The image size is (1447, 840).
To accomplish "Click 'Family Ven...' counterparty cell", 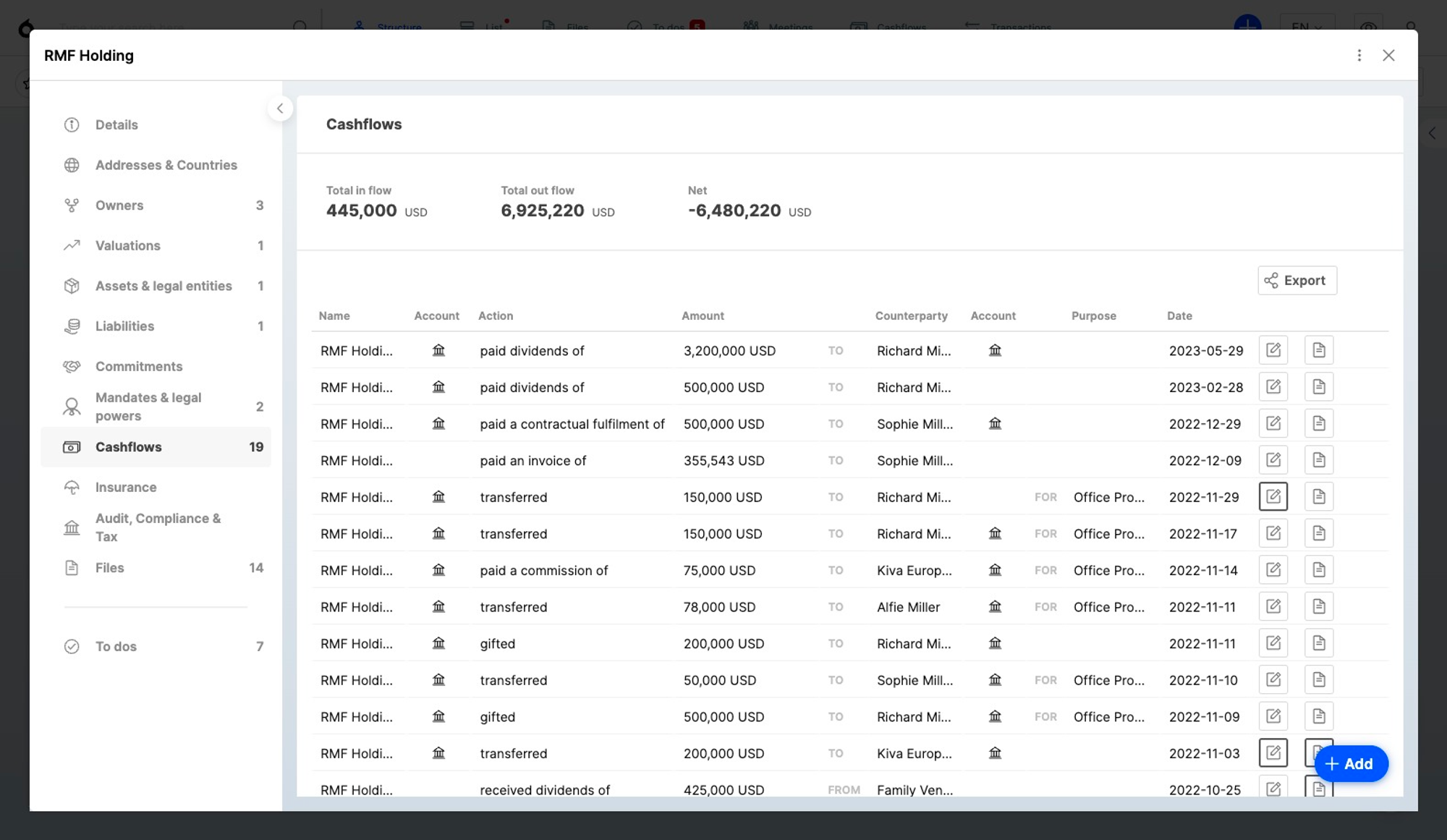I will tap(915, 790).
